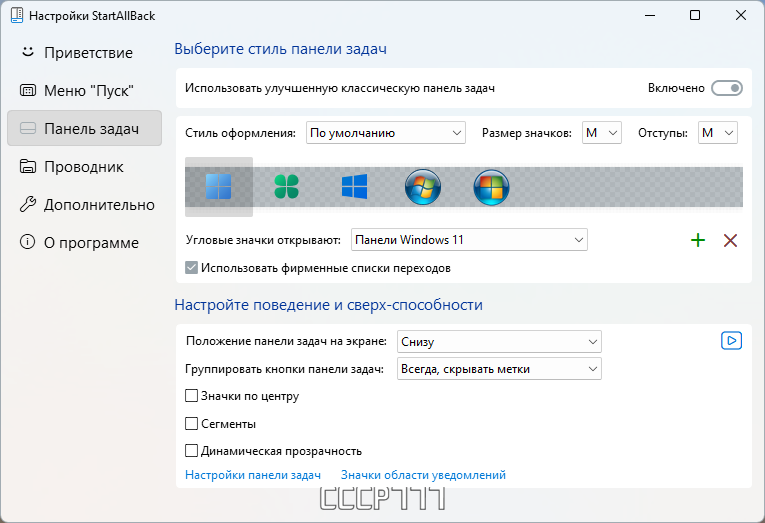Click the blue play preview icon
The image size is (765, 523).
[x=731, y=341]
